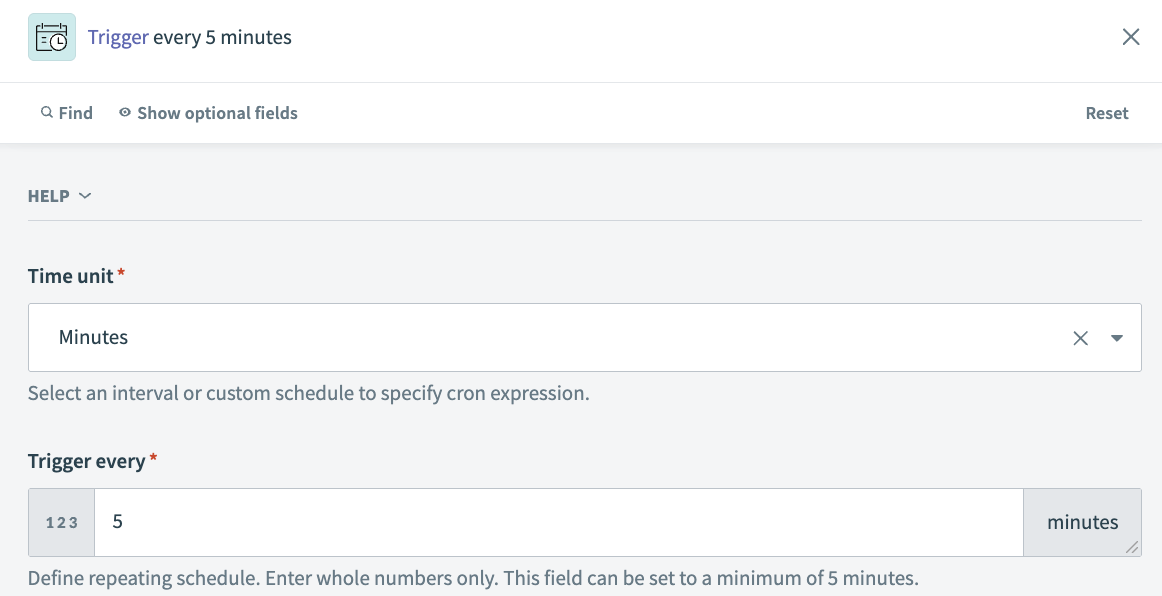Click the resize handle on the minutes field
1162x596 pixels.
(1133, 546)
